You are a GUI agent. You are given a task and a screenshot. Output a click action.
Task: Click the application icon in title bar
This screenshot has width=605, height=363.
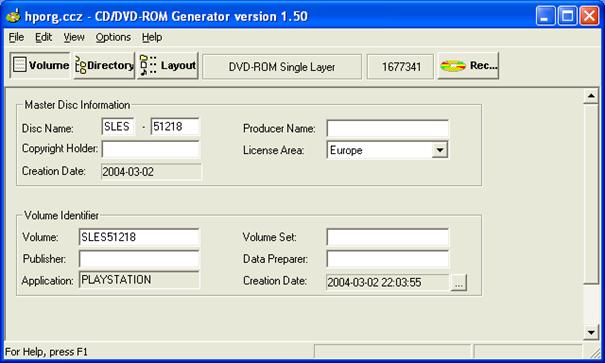coord(13,16)
